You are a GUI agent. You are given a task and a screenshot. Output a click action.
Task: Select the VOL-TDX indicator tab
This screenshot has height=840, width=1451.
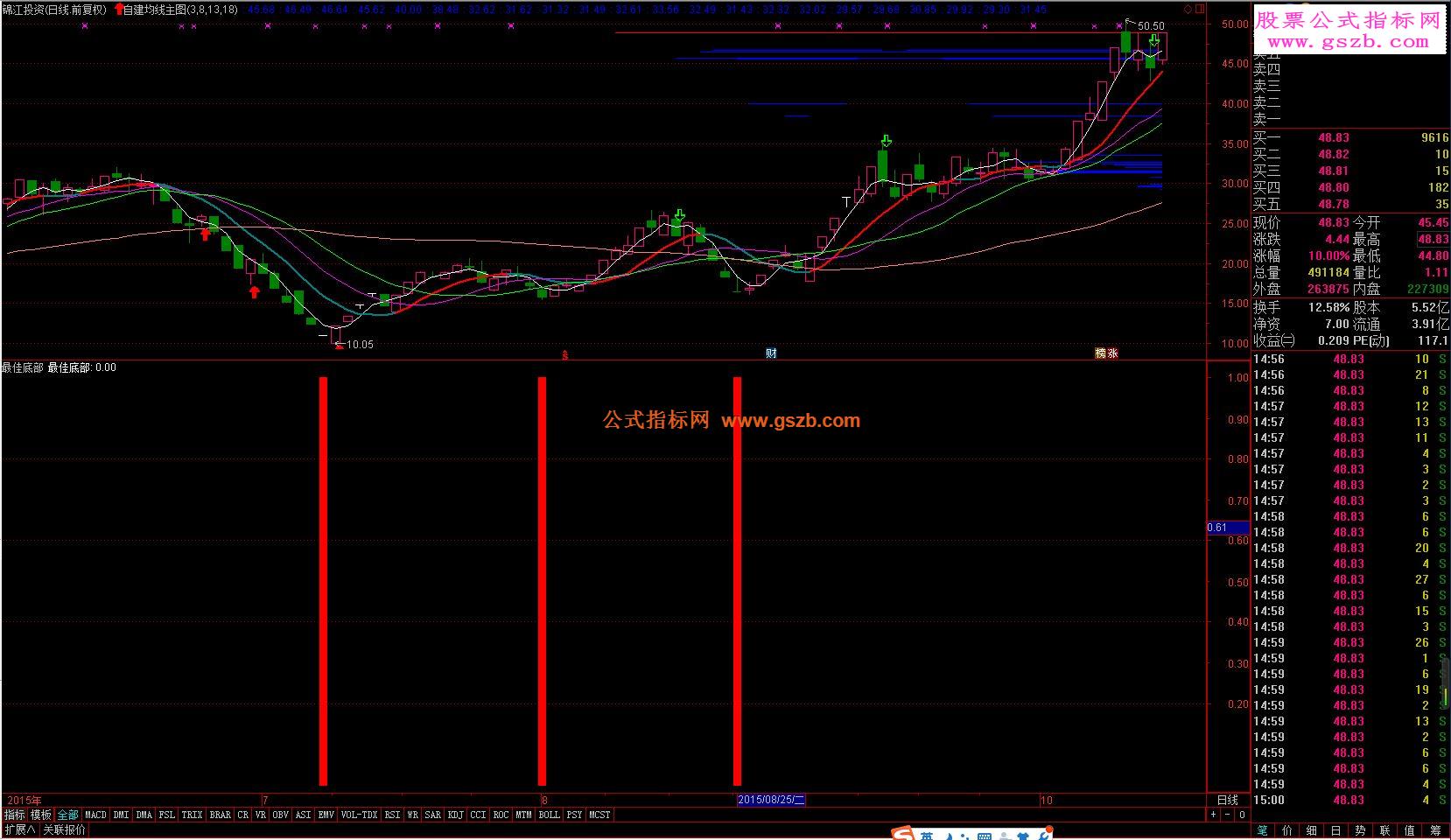[x=359, y=815]
